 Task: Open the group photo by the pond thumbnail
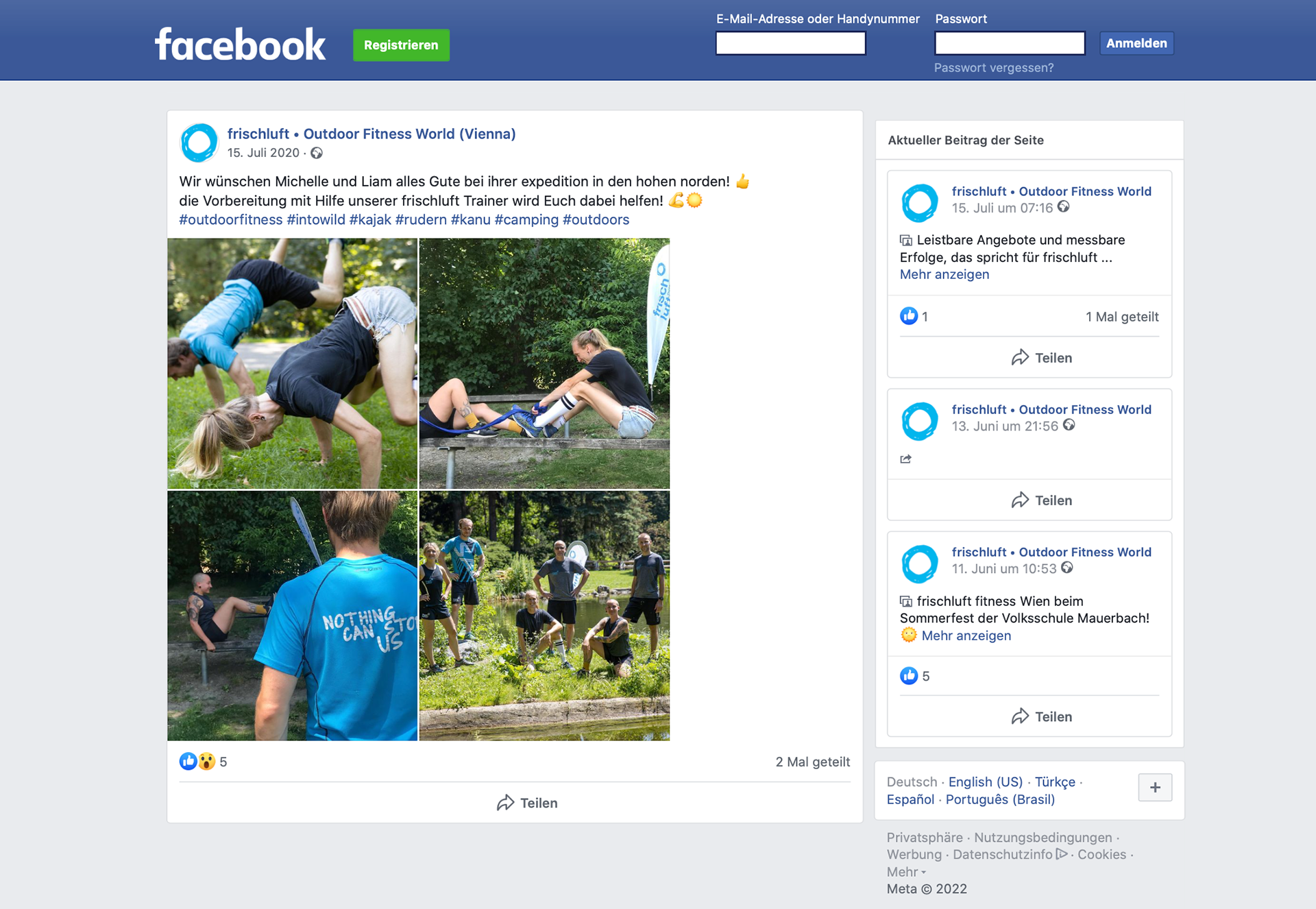pos(544,616)
